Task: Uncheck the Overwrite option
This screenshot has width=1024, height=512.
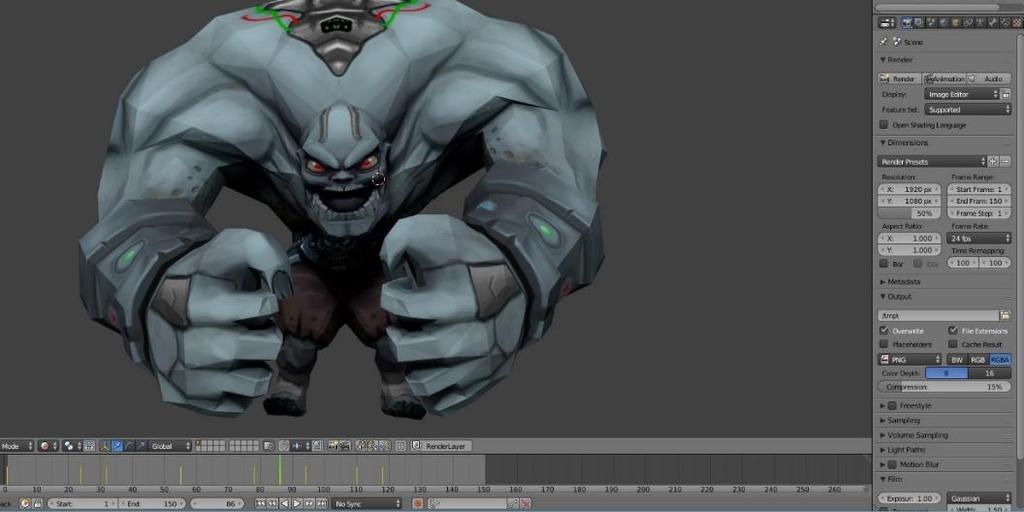Action: click(x=884, y=330)
